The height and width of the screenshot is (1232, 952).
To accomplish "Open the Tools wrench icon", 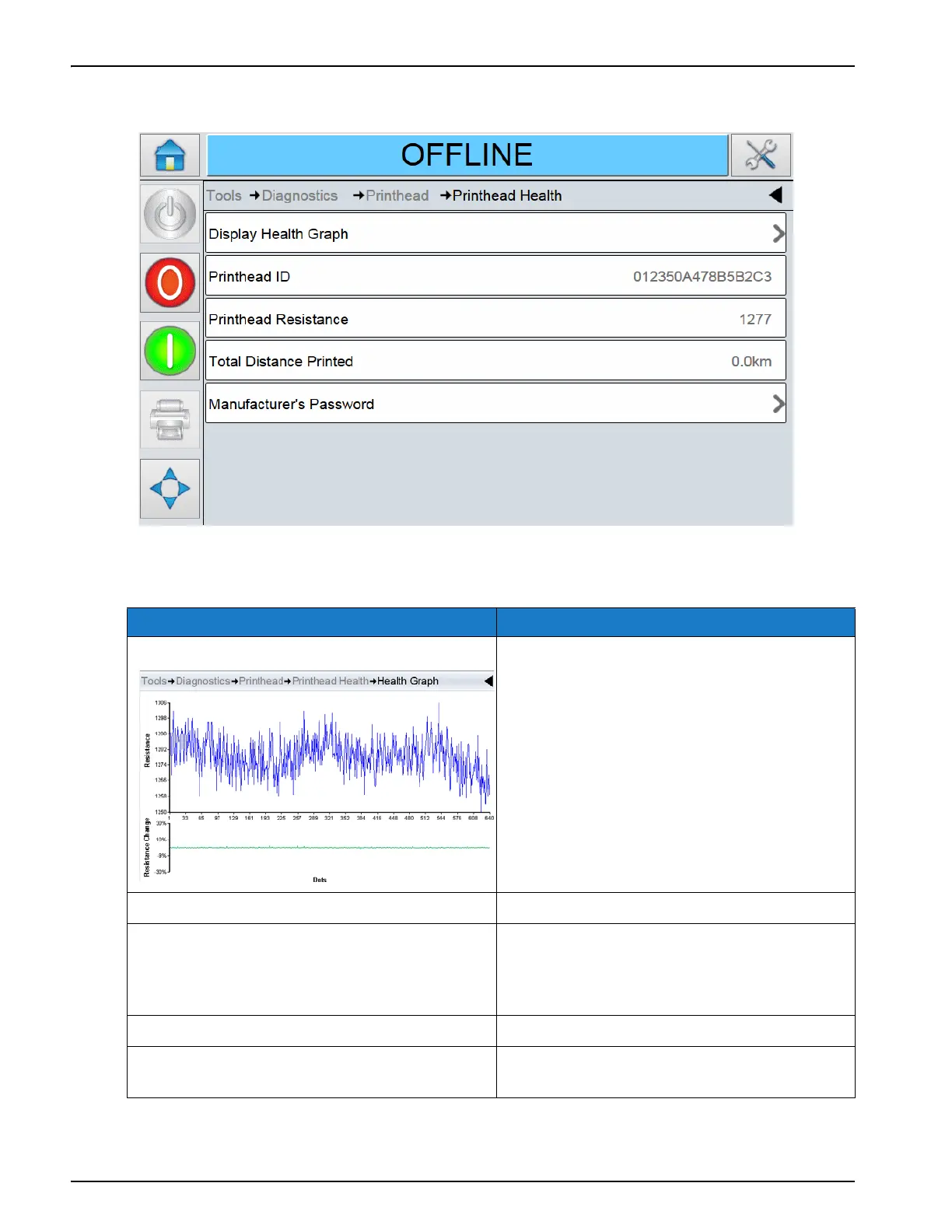I will 761,155.
